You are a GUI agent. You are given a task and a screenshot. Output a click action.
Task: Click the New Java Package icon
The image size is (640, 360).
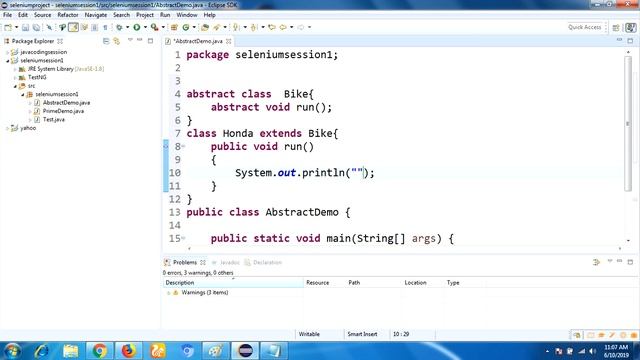[174, 27]
